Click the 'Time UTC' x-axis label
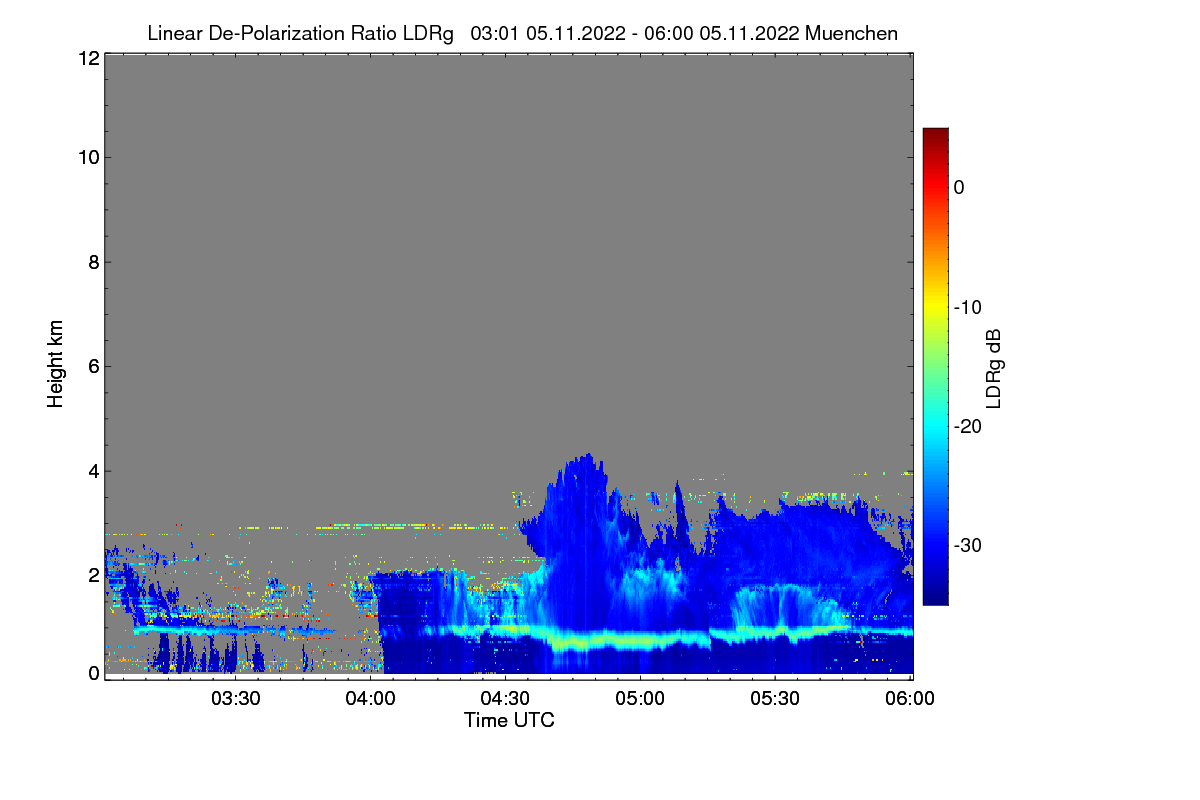This screenshot has height=800, width=1200. click(x=509, y=720)
